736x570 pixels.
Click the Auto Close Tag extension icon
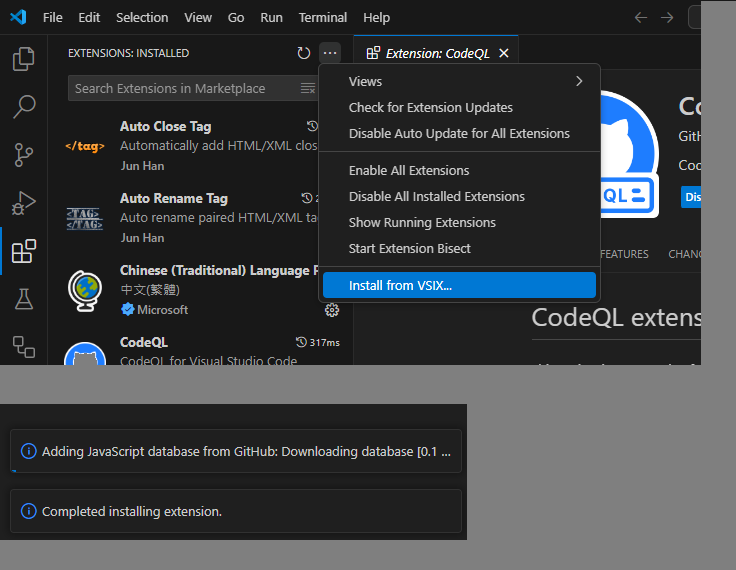(x=85, y=146)
